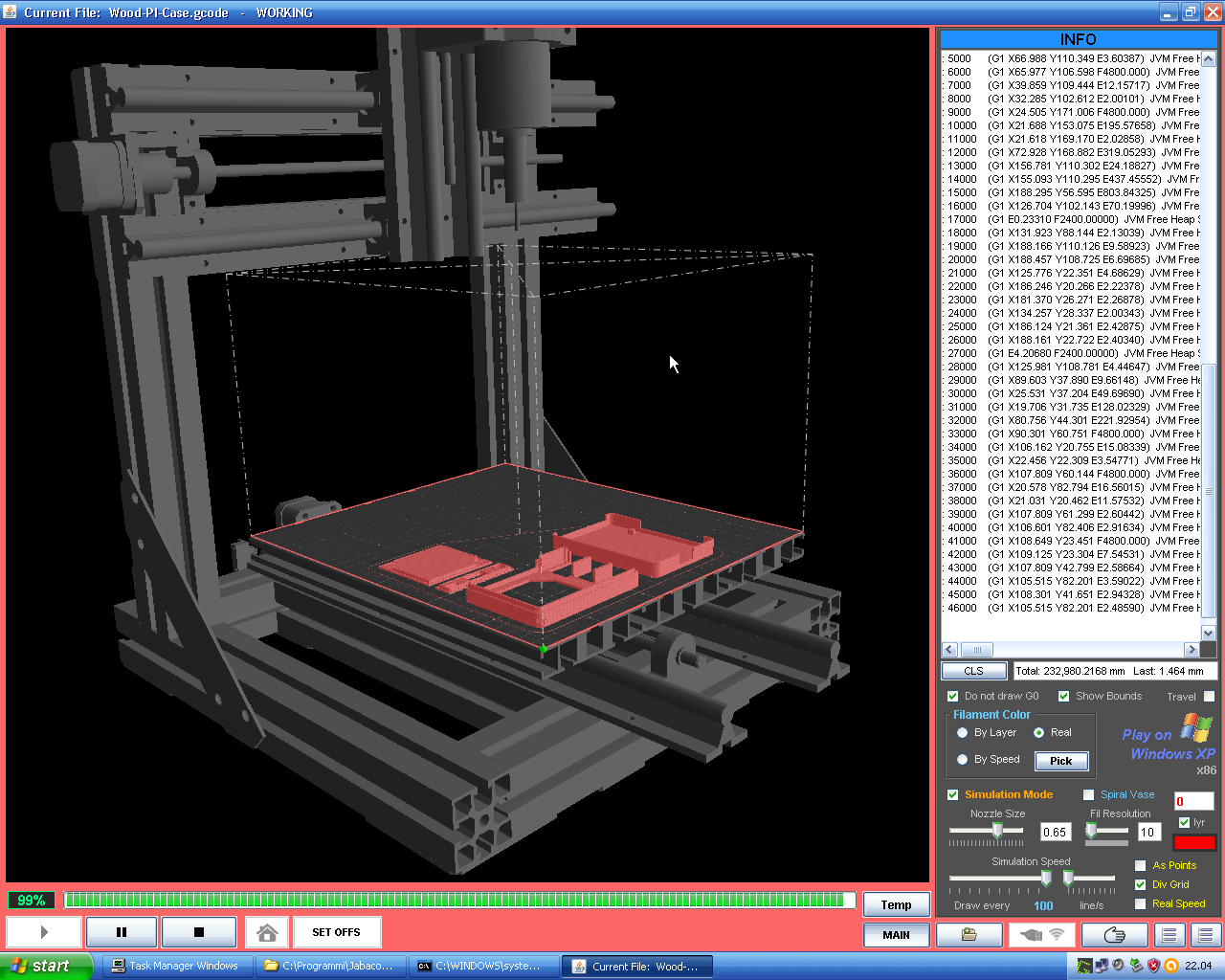Screen dimensions: 1225x980
Task: Click the SET OFFS button
Action: click(x=336, y=931)
